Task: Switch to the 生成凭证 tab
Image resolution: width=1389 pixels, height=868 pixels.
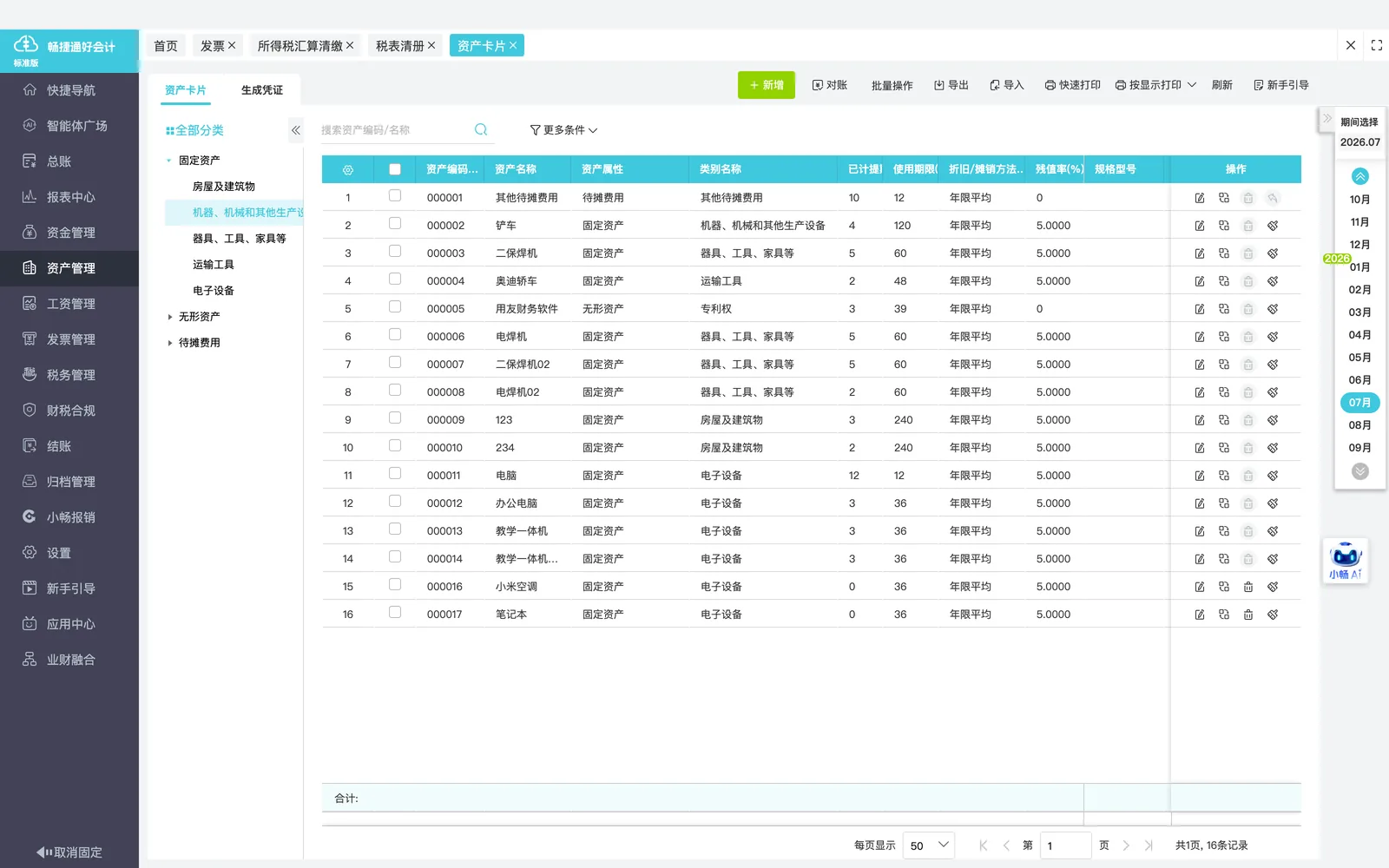Action: coord(262,90)
